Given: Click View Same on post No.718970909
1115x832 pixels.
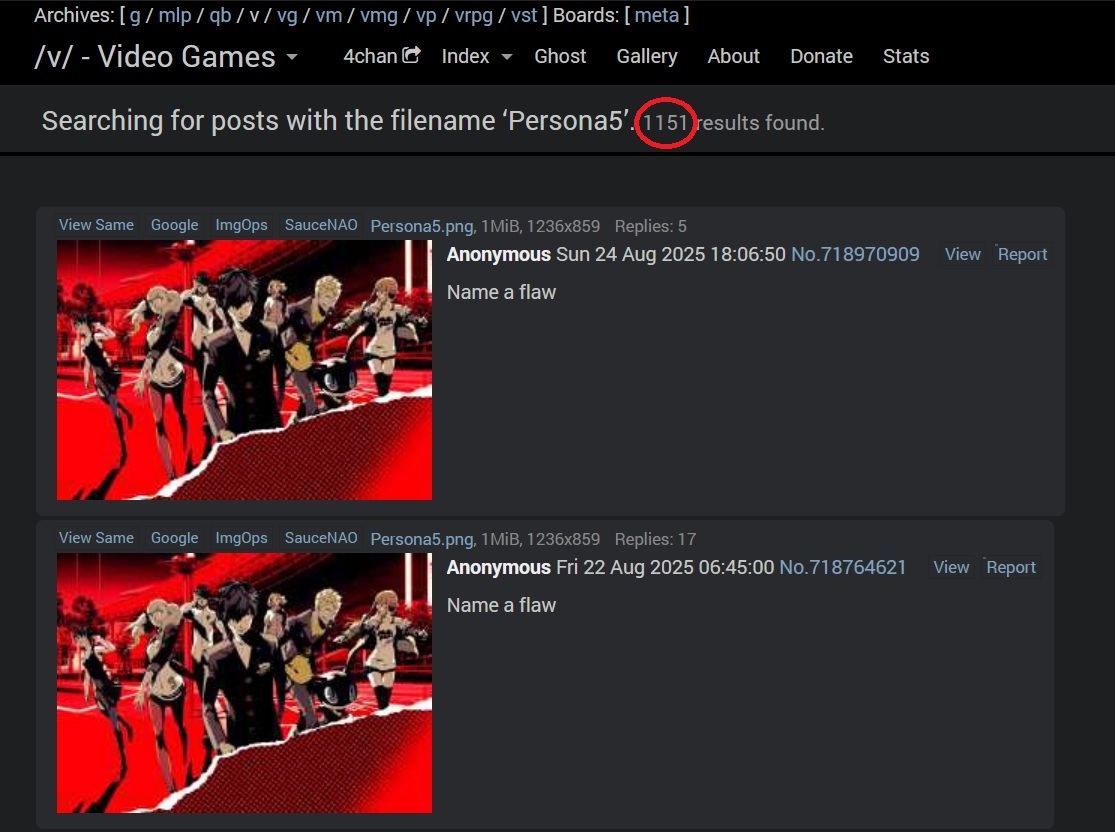Looking at the screenshot, I should [96, 225].
